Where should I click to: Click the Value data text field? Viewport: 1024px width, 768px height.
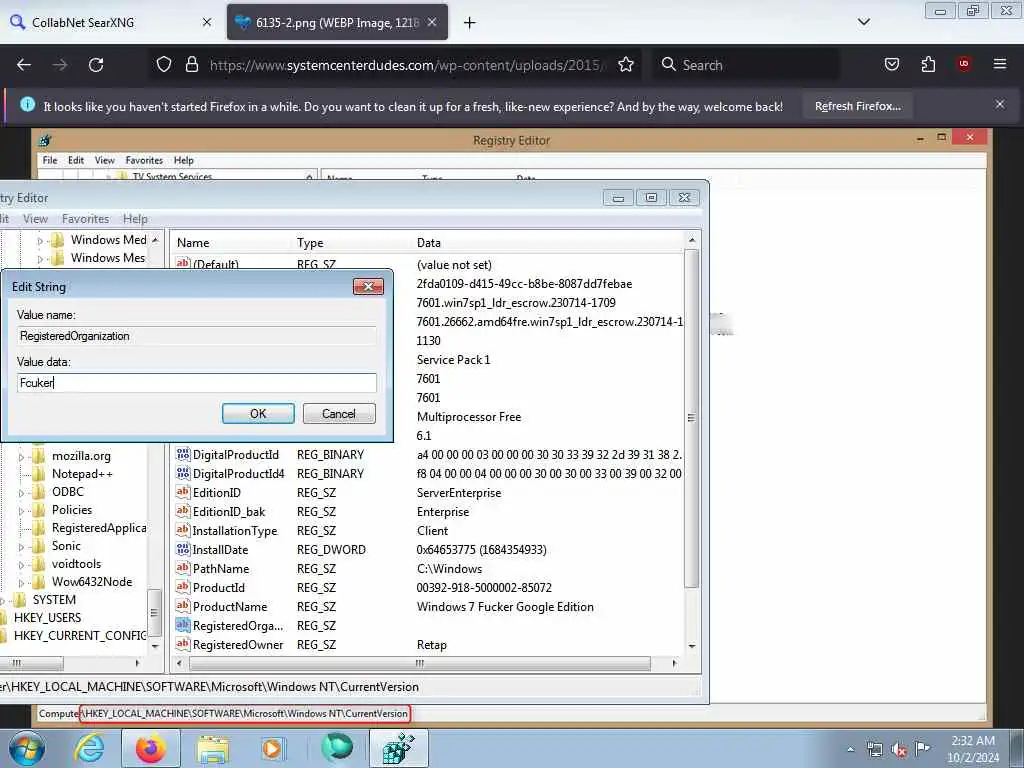coord(197,383)
